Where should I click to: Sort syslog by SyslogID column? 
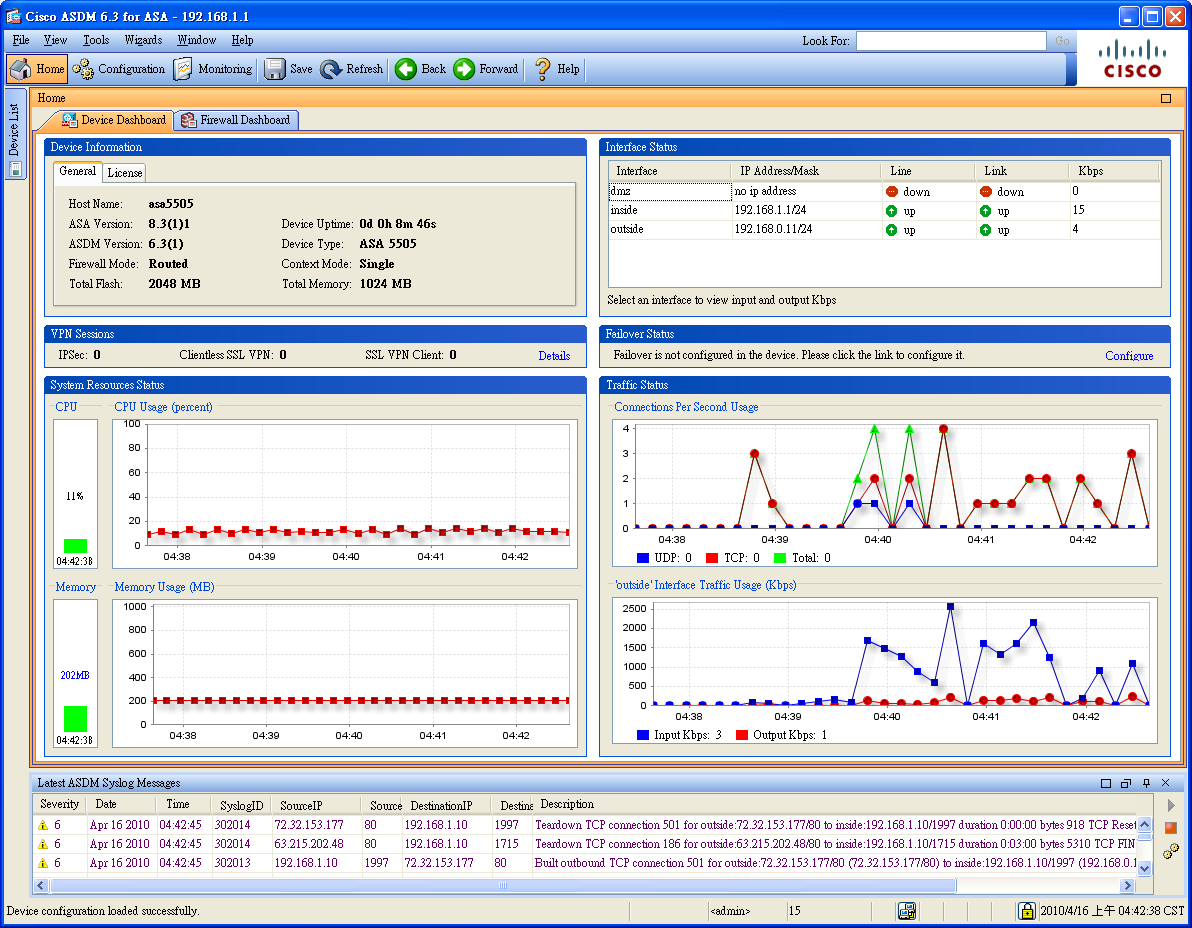(242, 805)
